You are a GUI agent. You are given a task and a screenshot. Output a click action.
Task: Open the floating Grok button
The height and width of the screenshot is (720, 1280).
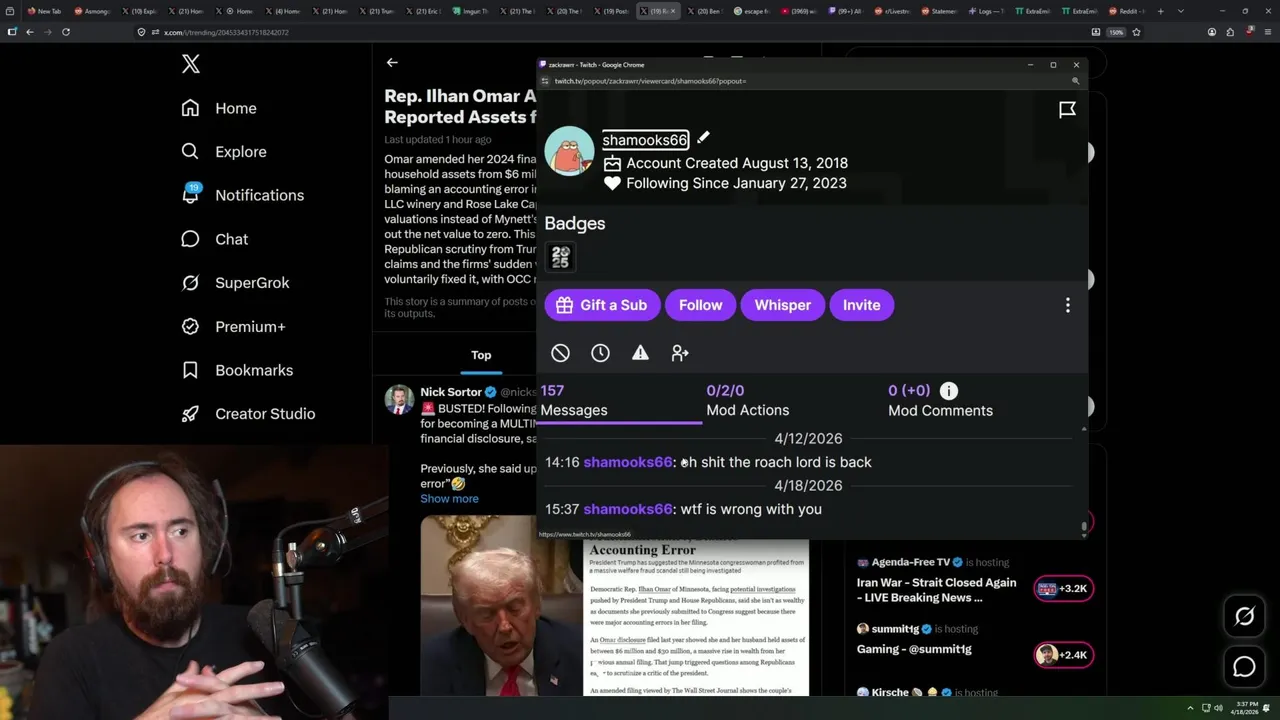1244,616
